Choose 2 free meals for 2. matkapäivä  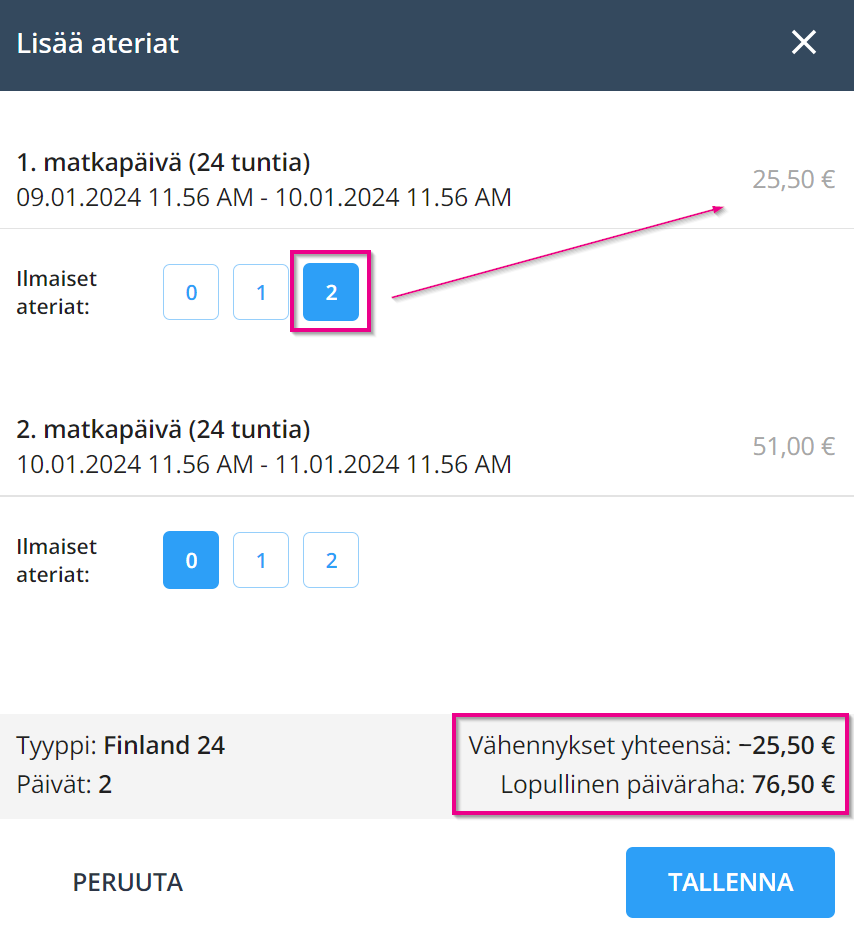[331, 560]
